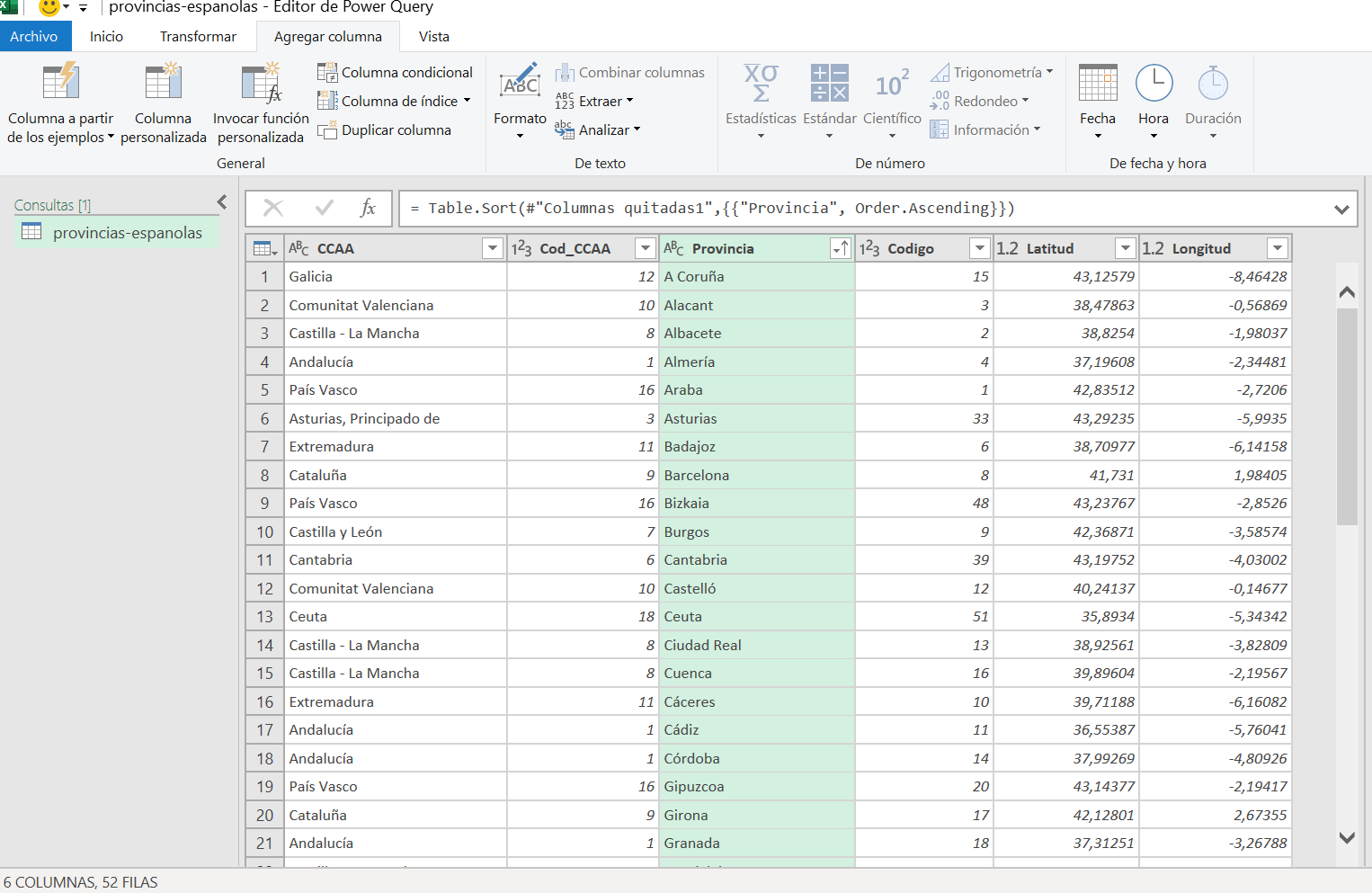Open Longitud column filter dropdown
1372x893 pixels.
point(1277,248)
